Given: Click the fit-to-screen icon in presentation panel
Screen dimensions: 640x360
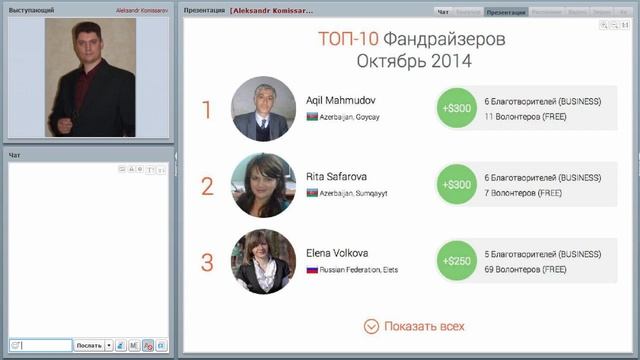Looking at the screenshot, I should [x=625, y=25].
